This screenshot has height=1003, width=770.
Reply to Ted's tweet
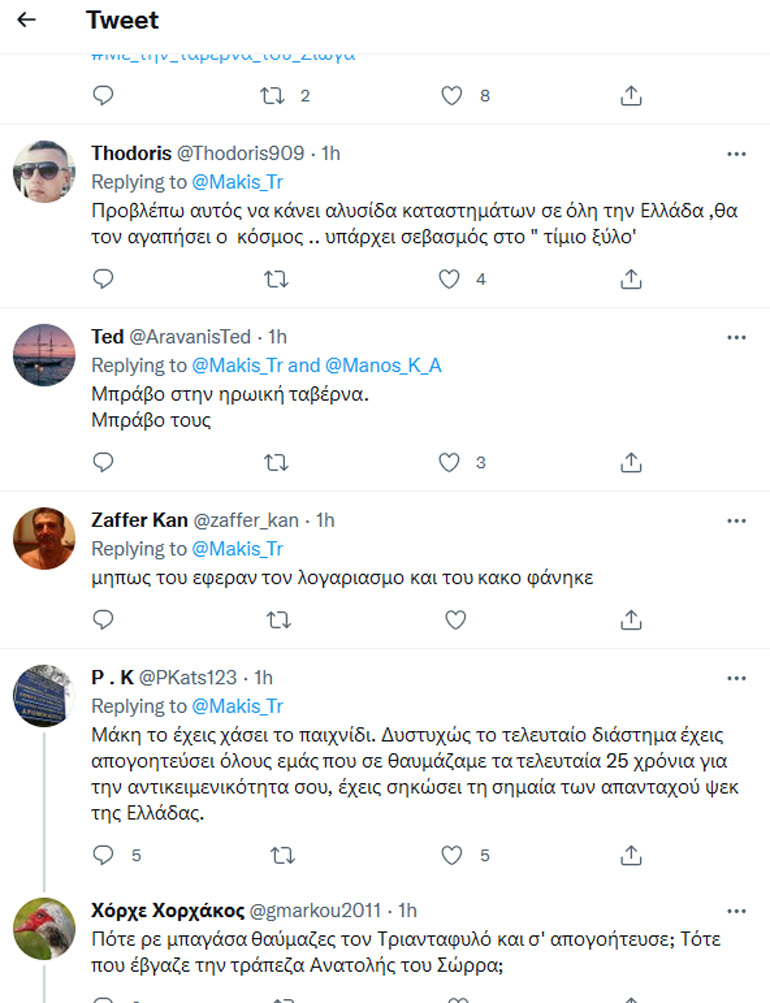[x=103, y=463]
